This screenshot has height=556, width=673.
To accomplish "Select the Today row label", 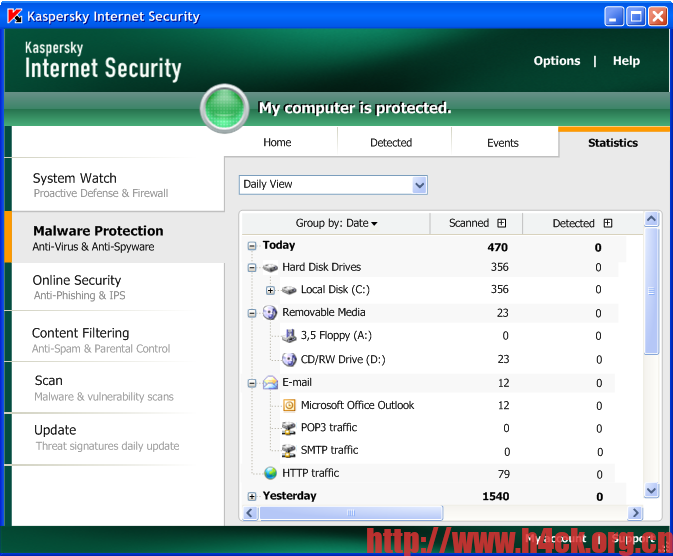I will [279, 245].
